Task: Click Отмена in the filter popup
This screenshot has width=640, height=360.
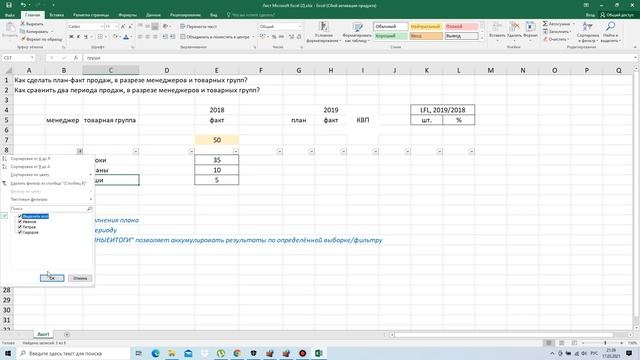Action: [80, 278]
